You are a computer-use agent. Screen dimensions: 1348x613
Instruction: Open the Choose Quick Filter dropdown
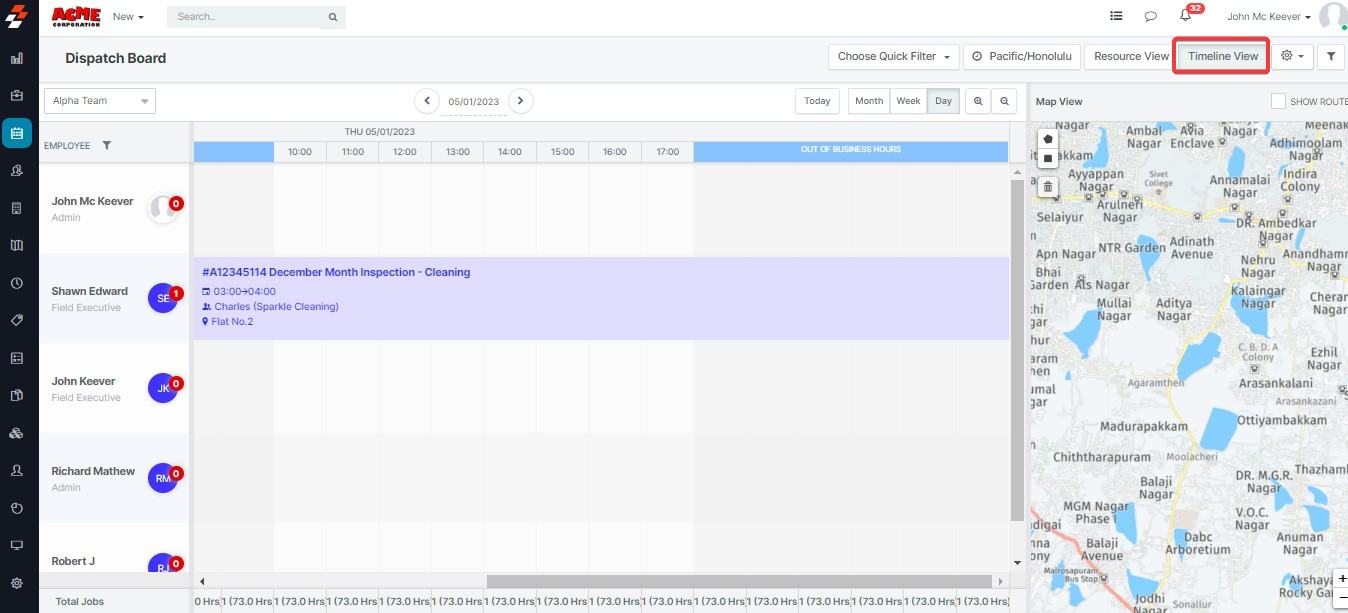(x=893, y=57)
